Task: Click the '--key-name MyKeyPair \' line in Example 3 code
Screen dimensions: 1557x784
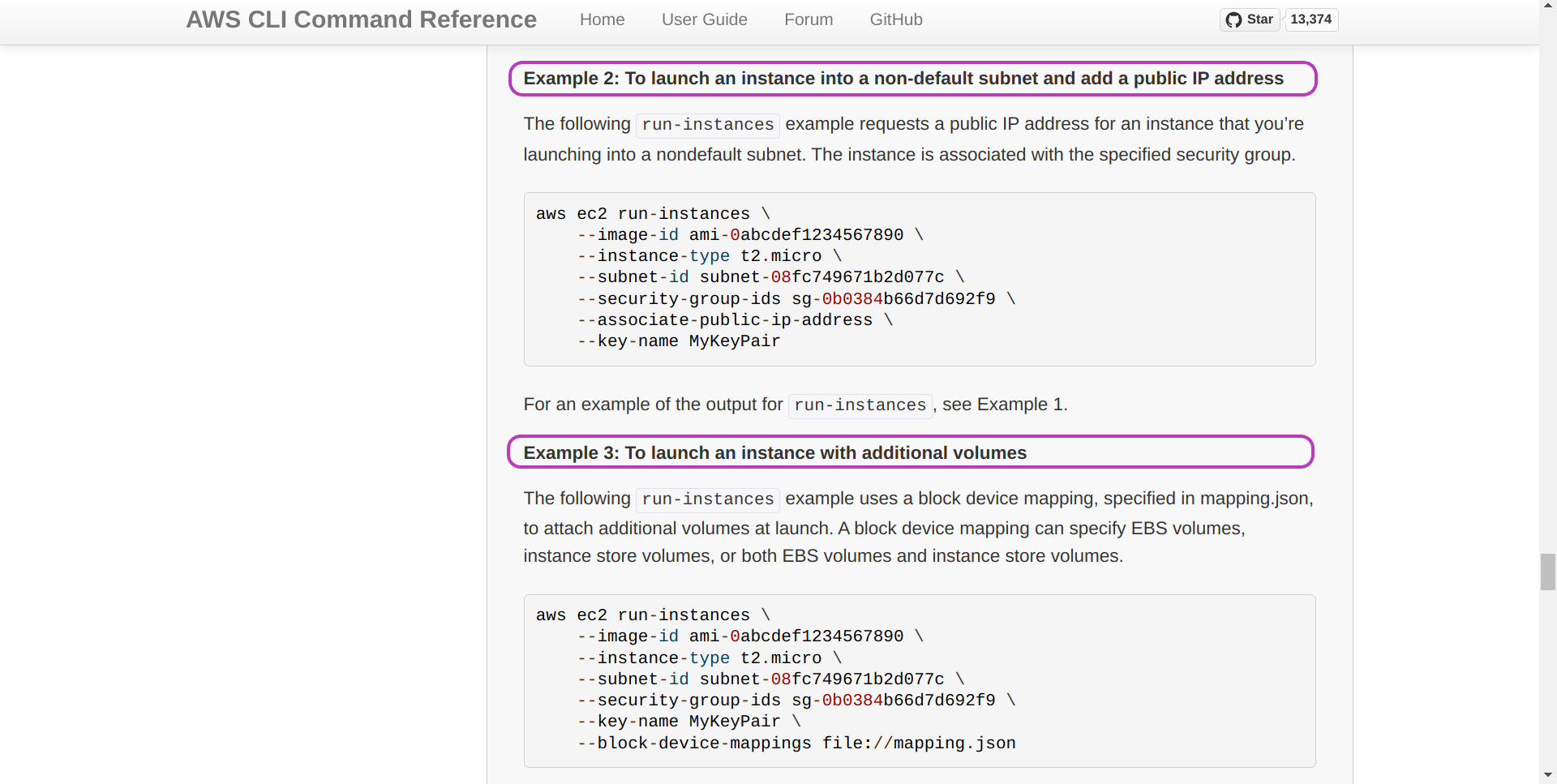Action: pos(688,722)
